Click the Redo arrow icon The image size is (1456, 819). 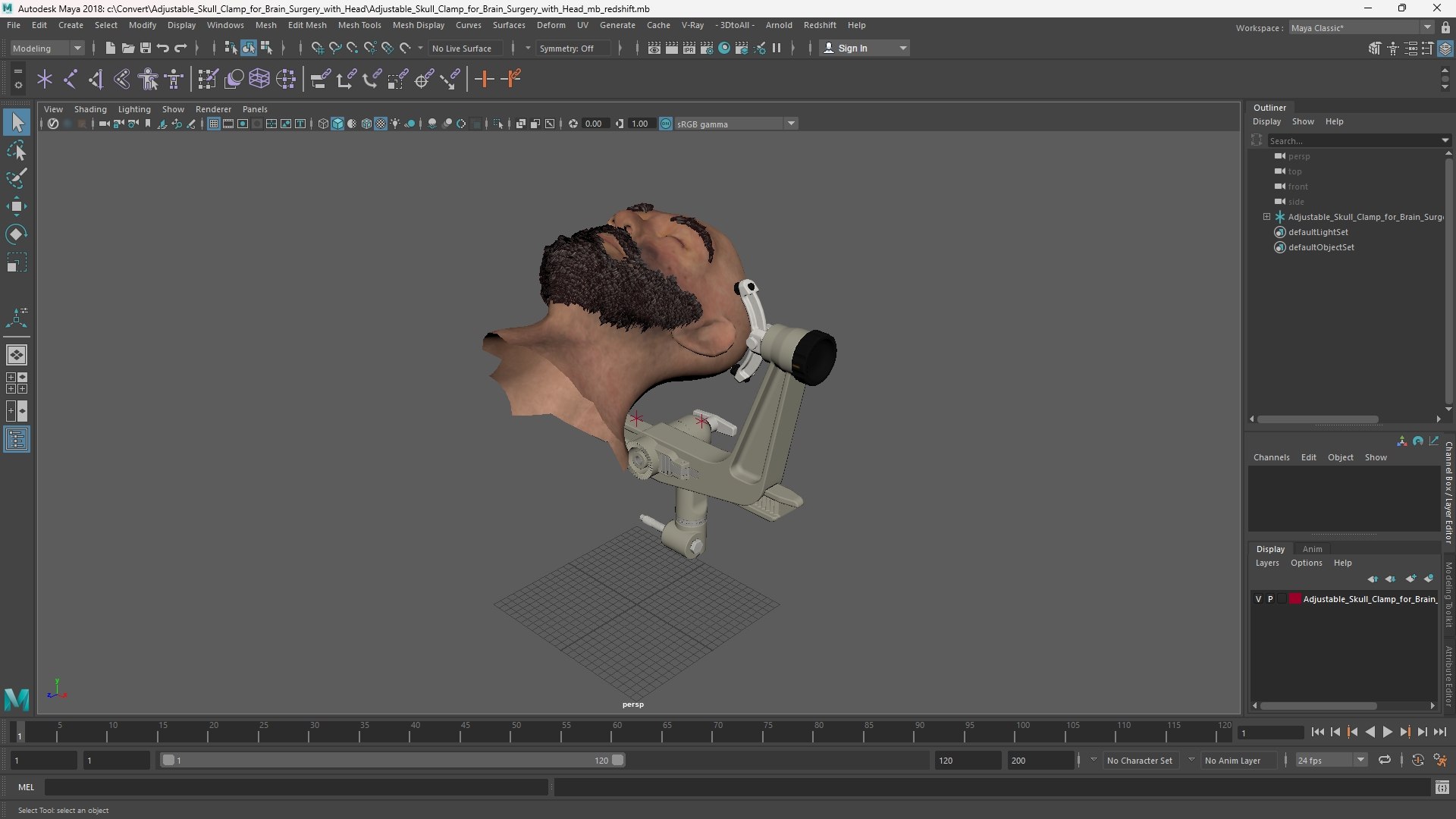click(x=180, y=48)
